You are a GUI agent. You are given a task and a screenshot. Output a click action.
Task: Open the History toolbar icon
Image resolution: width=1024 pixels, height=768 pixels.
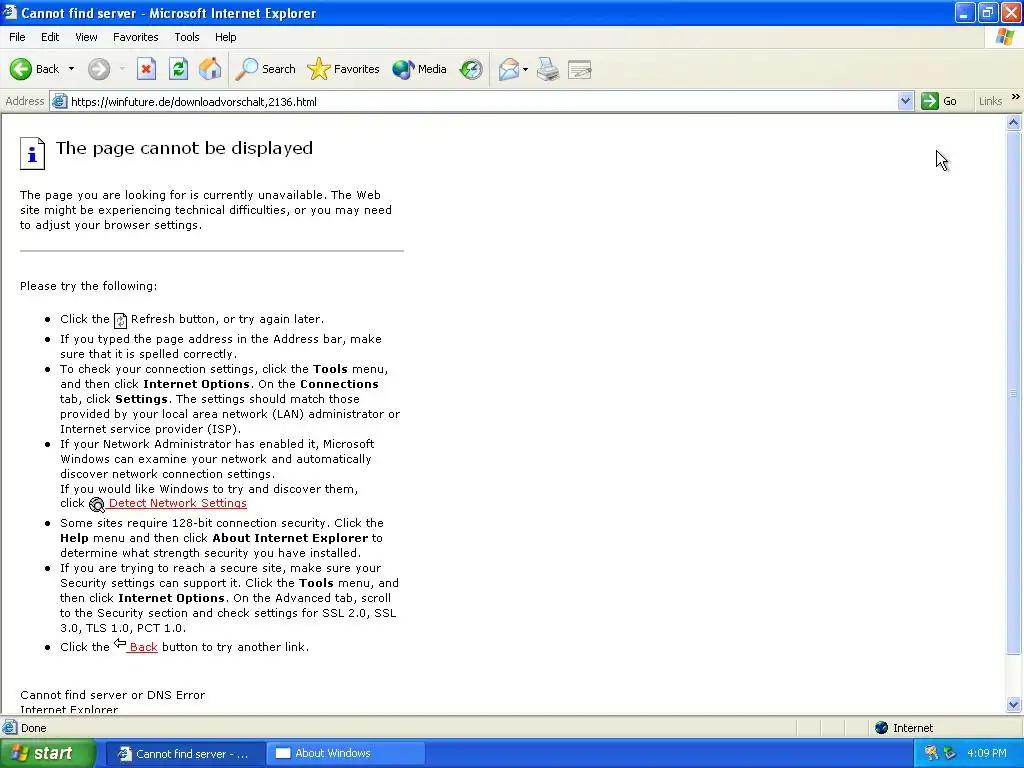tap(471, 69)
